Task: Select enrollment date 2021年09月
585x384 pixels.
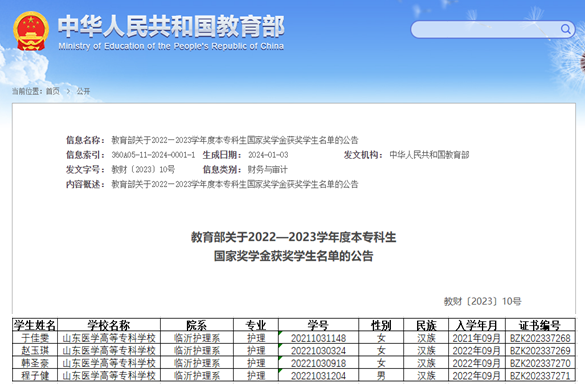Action: 476,338
